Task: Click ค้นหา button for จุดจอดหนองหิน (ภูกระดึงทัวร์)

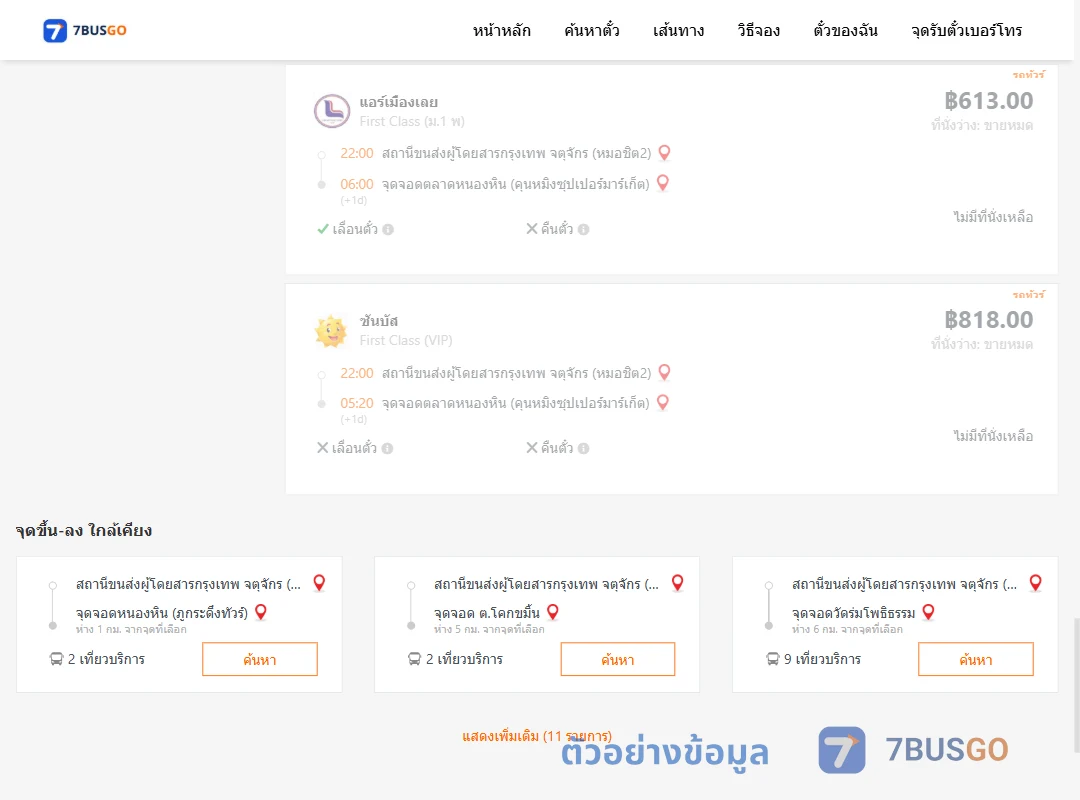Action: click(x=260, y=659)
